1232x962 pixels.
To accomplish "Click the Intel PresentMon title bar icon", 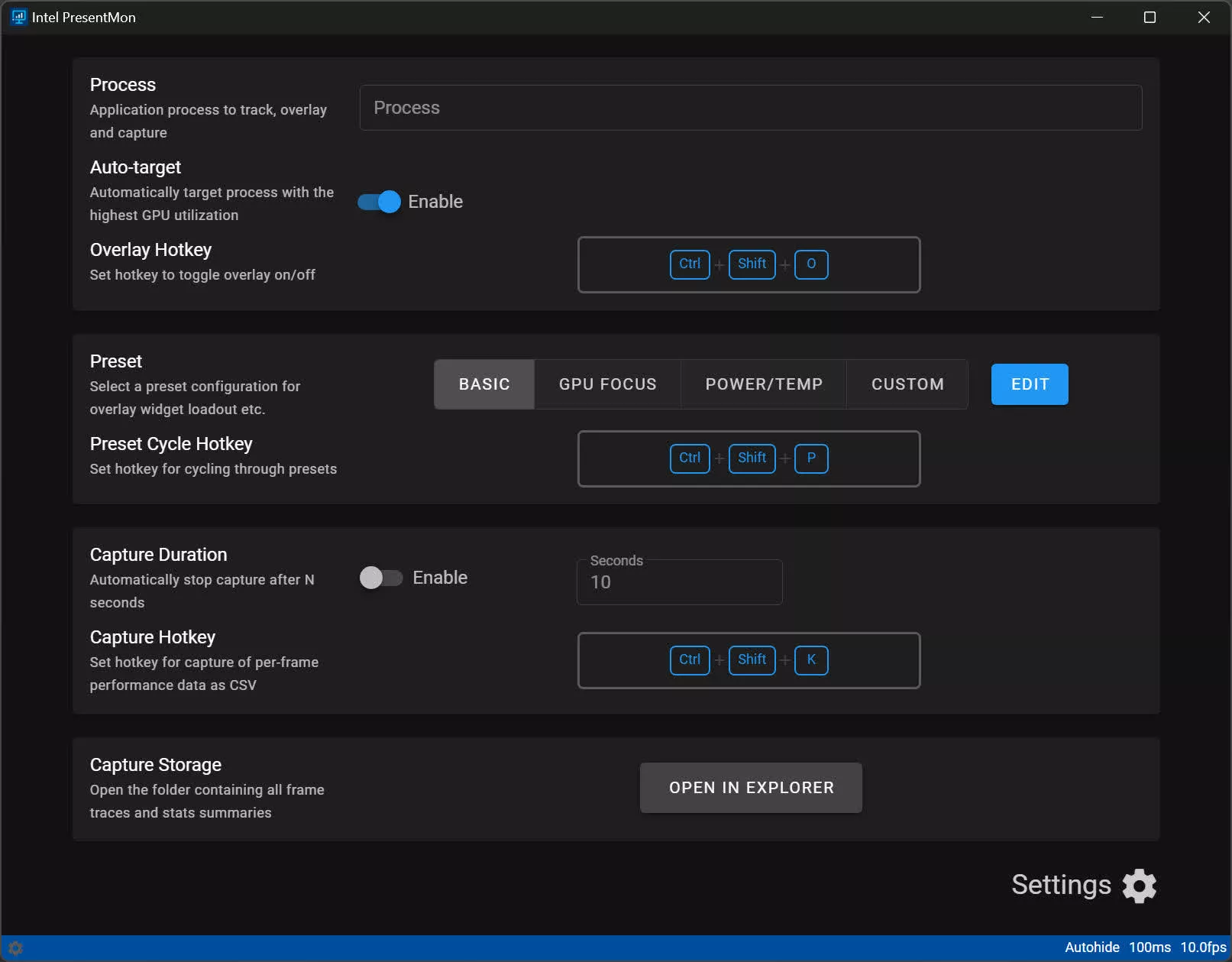I will [x=19, y=17].
